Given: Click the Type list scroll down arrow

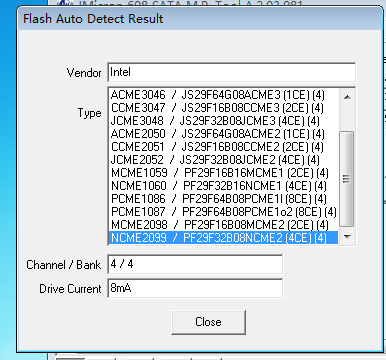Looking at the screenshot, I should tap(347, 237).
